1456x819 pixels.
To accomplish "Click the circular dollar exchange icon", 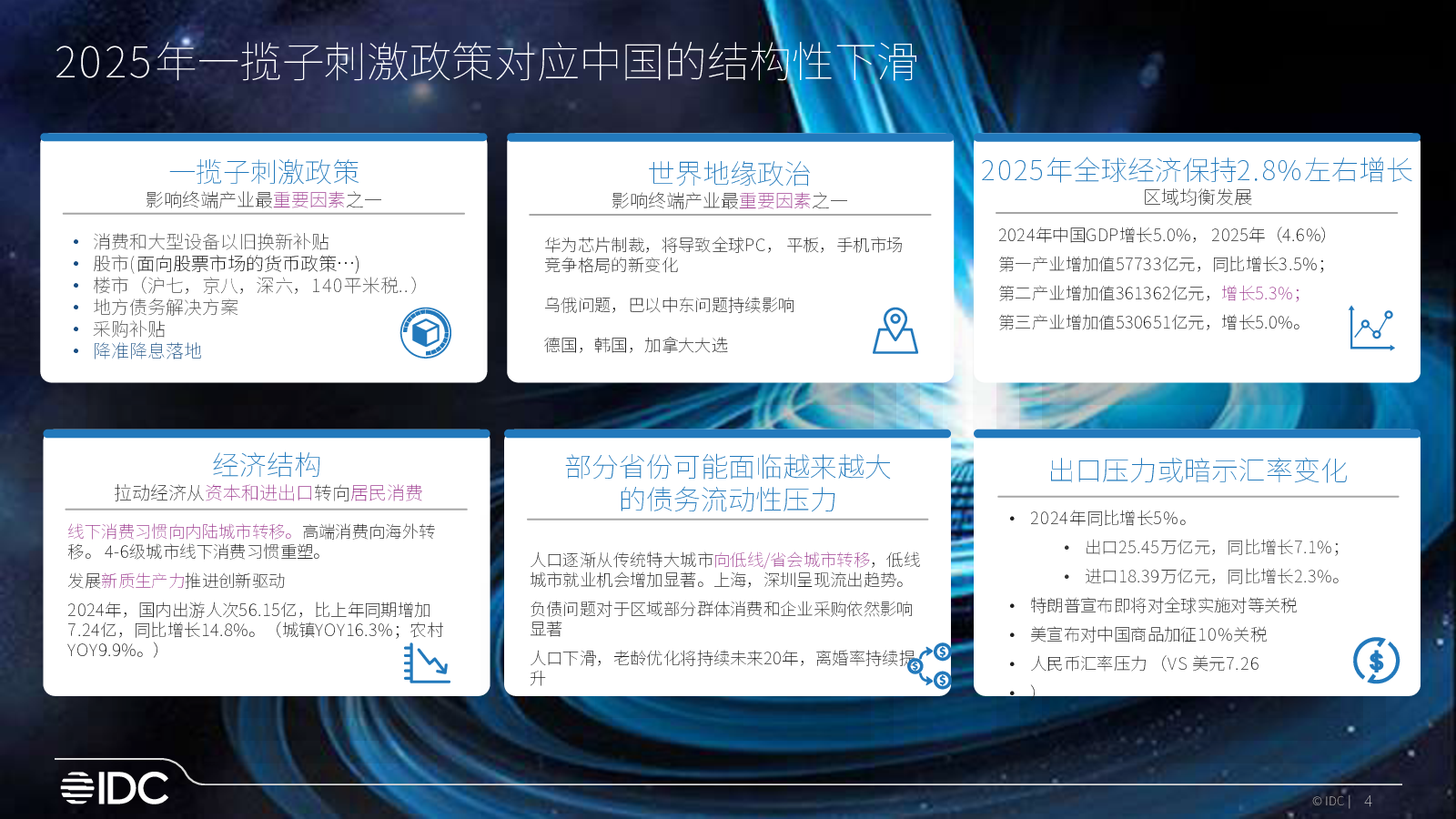I will tap(1376, 661).
